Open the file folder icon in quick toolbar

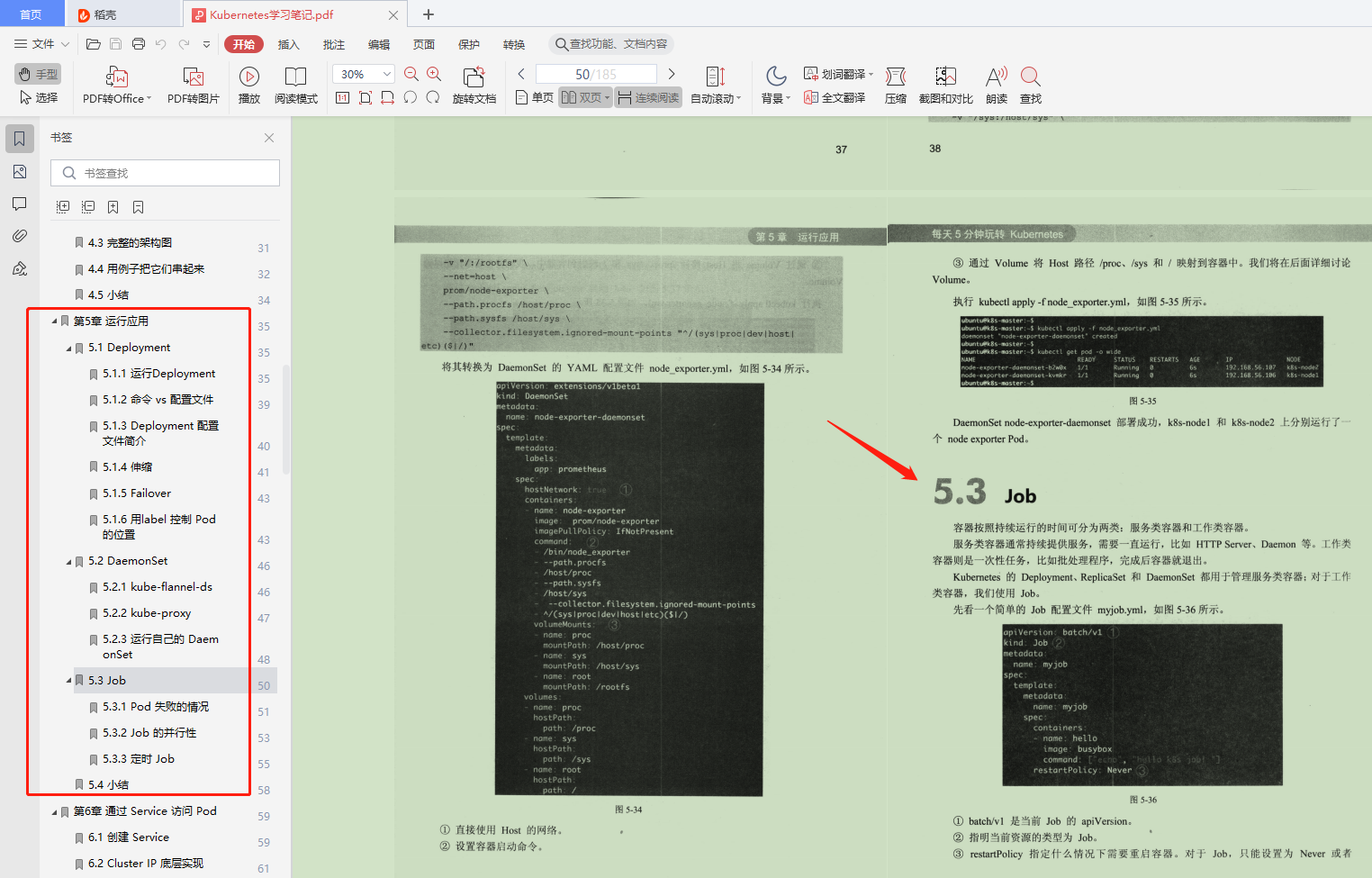pos(93,44)
